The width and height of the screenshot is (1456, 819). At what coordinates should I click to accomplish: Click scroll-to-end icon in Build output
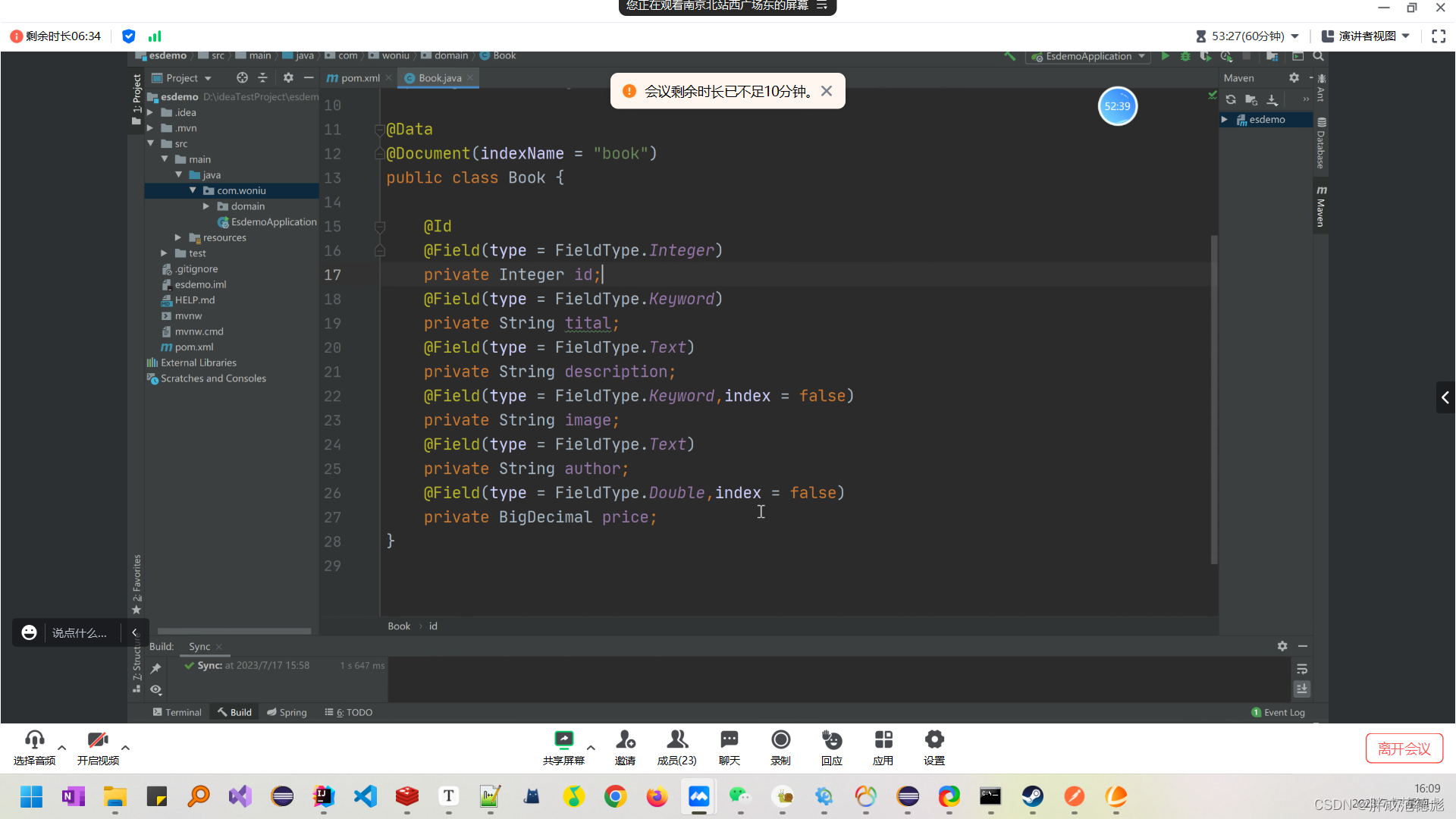(1302, 689)
